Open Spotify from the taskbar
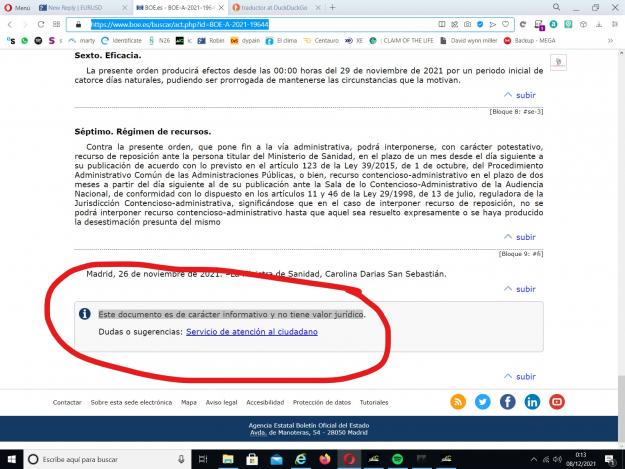This screenshot has height=469, width=625. (397, 459)
